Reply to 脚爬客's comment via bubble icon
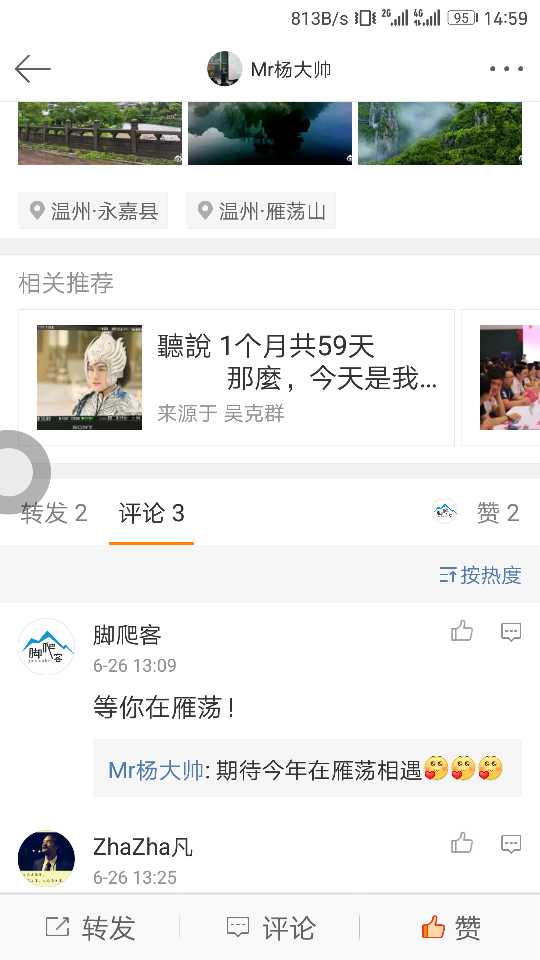The image size is (540, 960). point(511,632)
